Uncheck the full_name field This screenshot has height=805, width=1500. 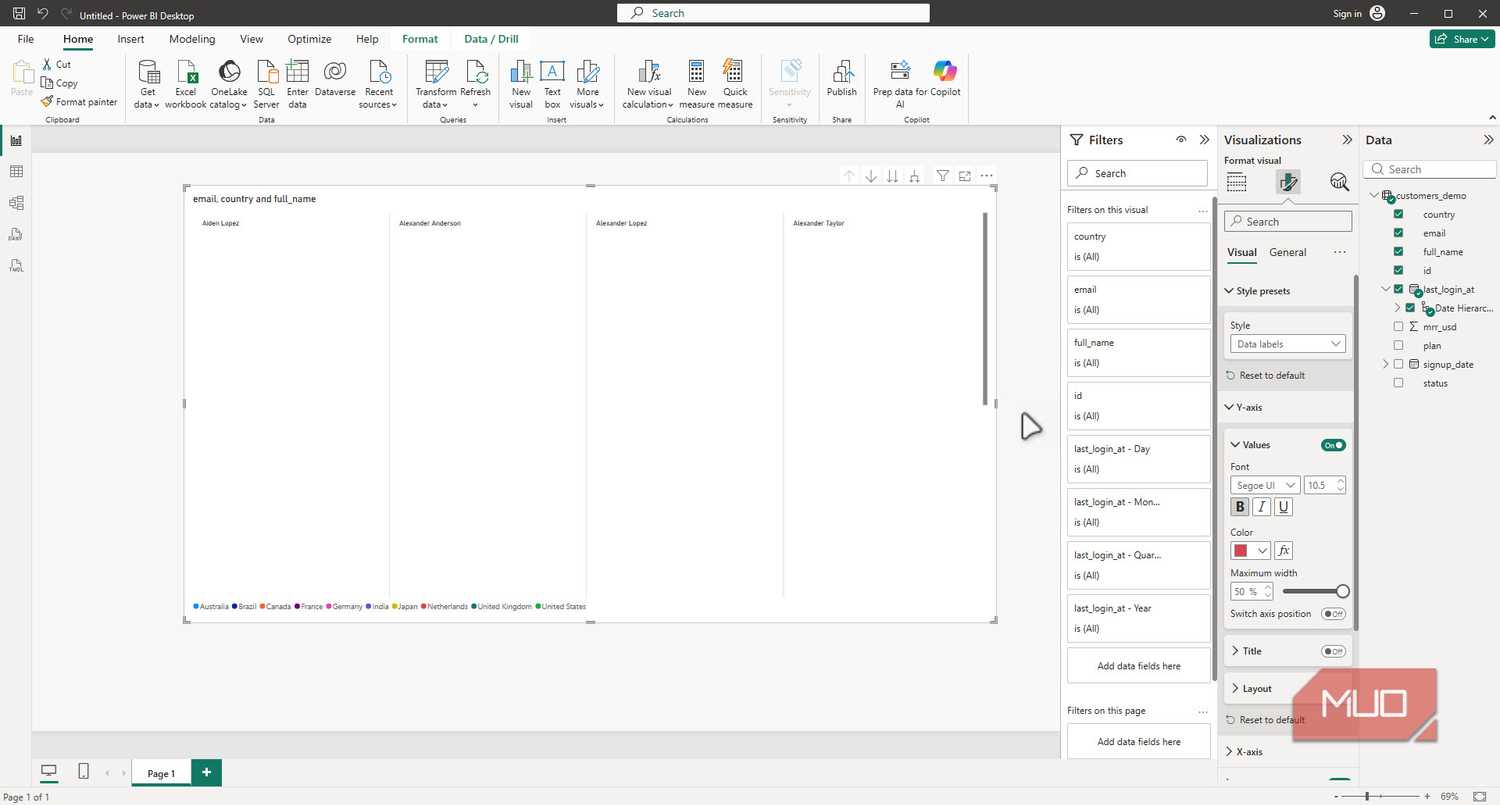1398,252
